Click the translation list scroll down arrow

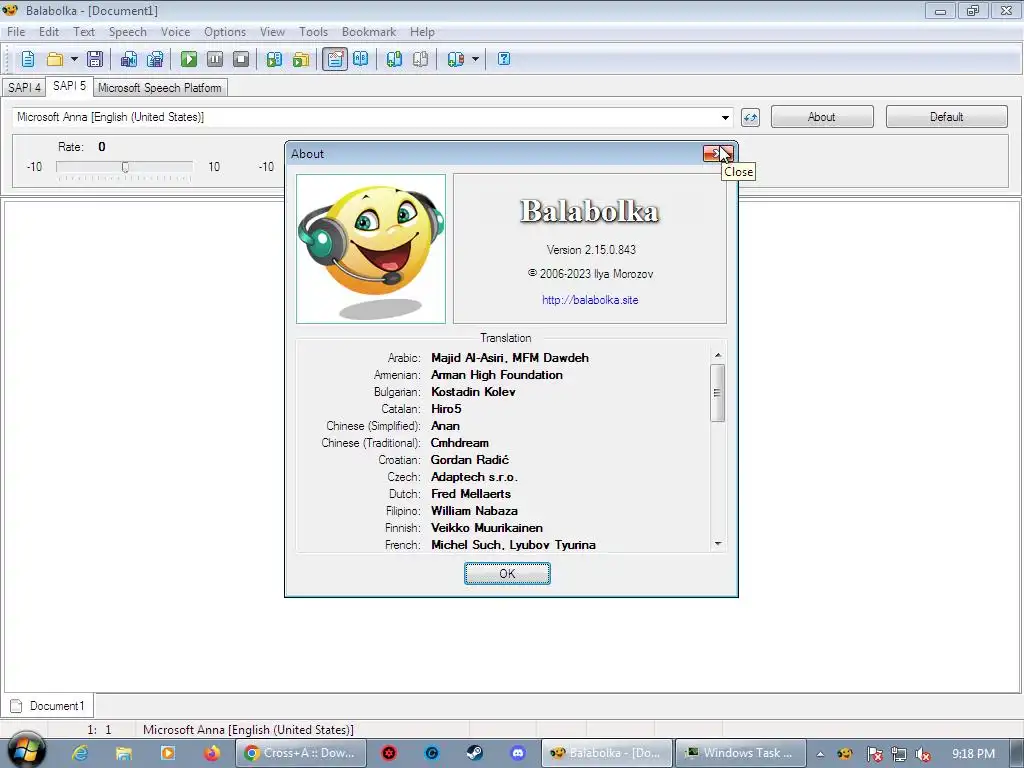pyautogui.click(x=718, y=543)
